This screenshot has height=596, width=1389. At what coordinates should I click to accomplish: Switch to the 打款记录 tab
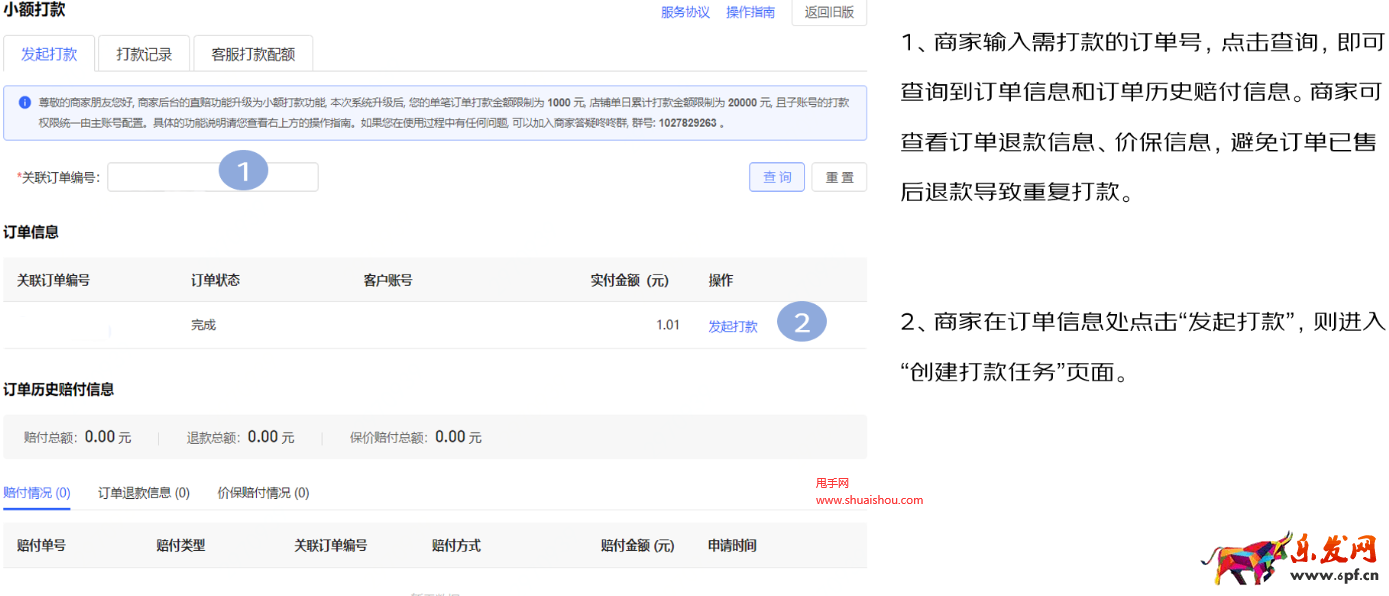[144, 54]
